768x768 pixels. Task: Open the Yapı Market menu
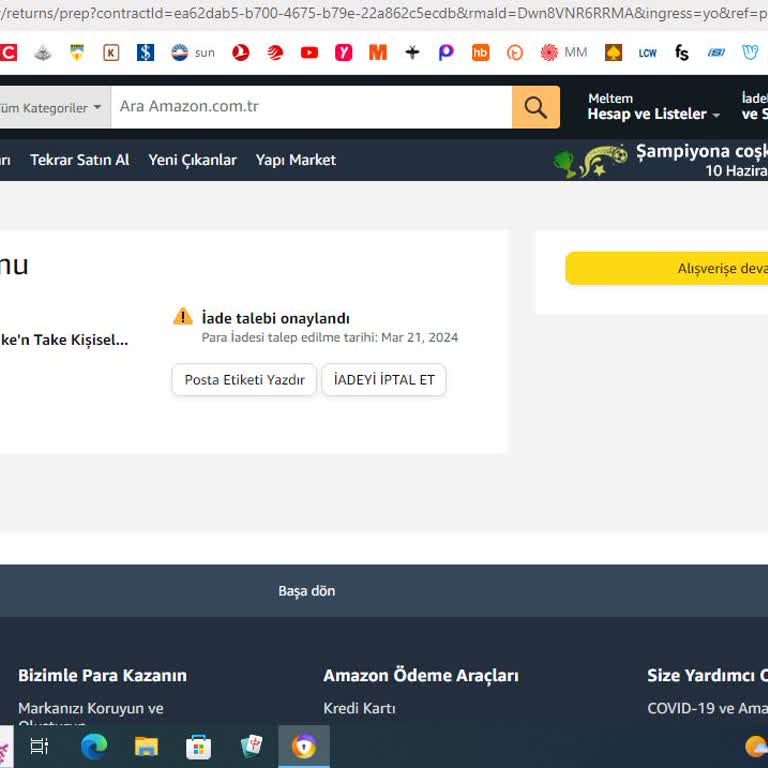(x=296, y=160)
